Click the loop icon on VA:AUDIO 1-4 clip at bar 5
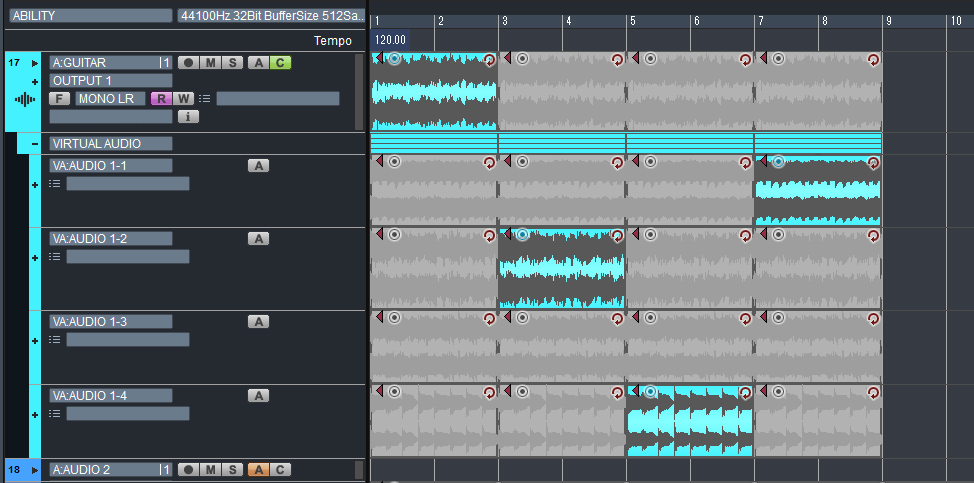This screenshot has height=483, width=974. pyautogui.click(x=745, y=392)
